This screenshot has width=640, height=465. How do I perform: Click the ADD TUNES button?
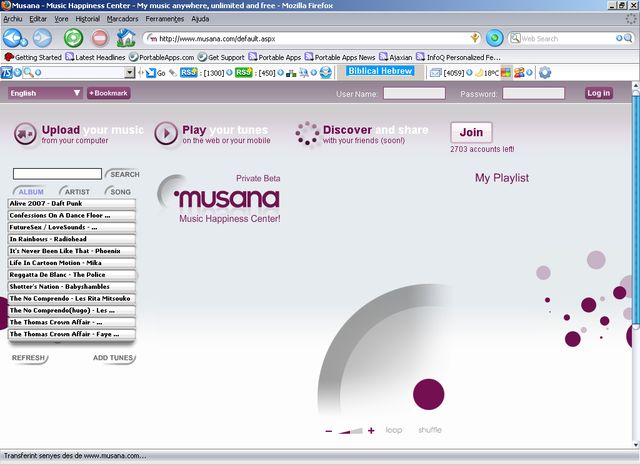[114, 358]
